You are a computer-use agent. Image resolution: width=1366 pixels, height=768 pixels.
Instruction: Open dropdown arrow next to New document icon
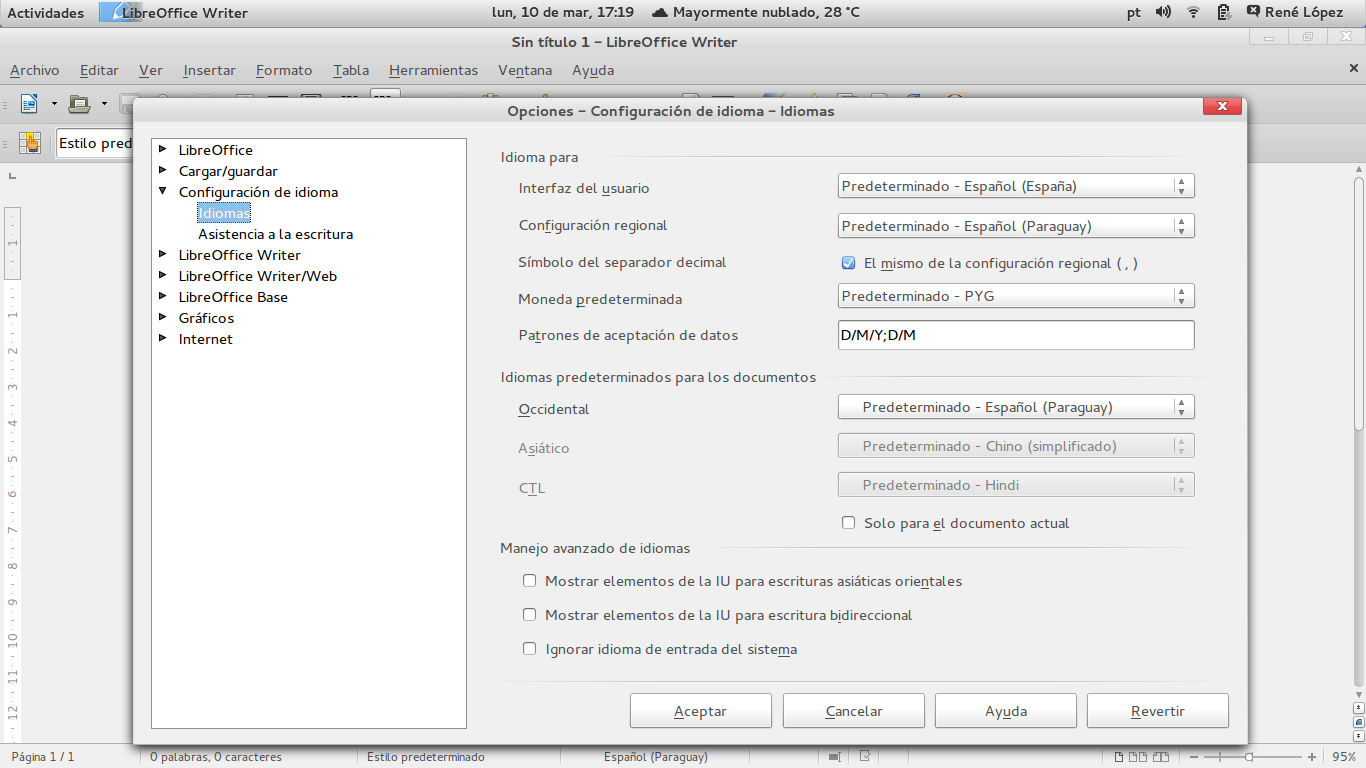pos(54,103)
